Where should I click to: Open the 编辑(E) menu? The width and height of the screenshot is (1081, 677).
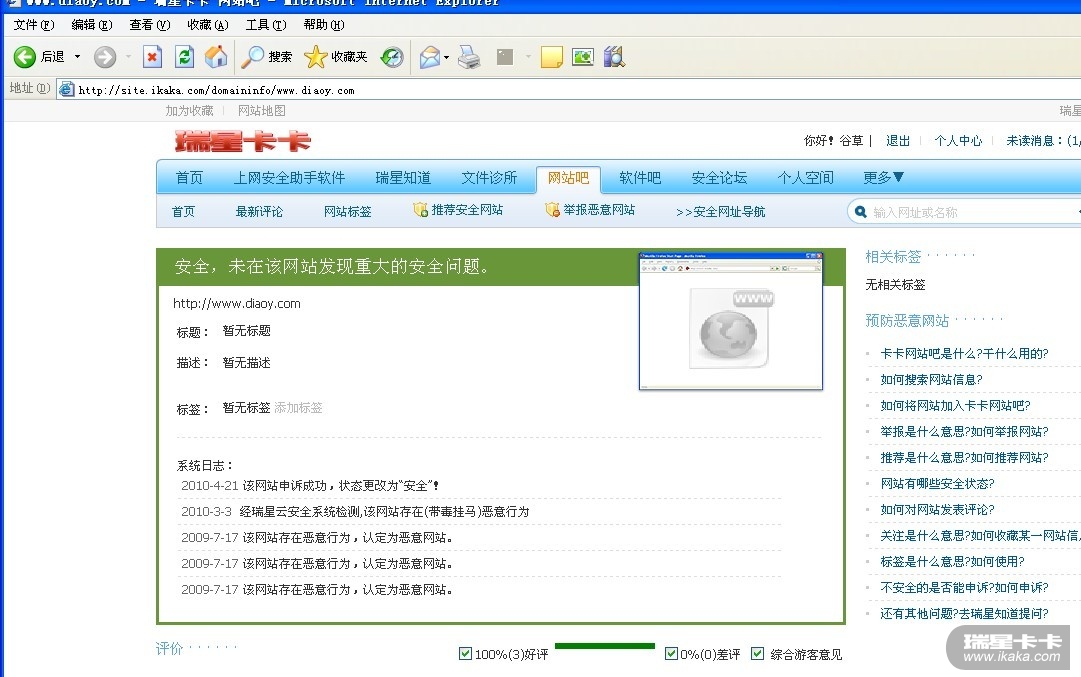pyautogui.click(x=92, y=25)
